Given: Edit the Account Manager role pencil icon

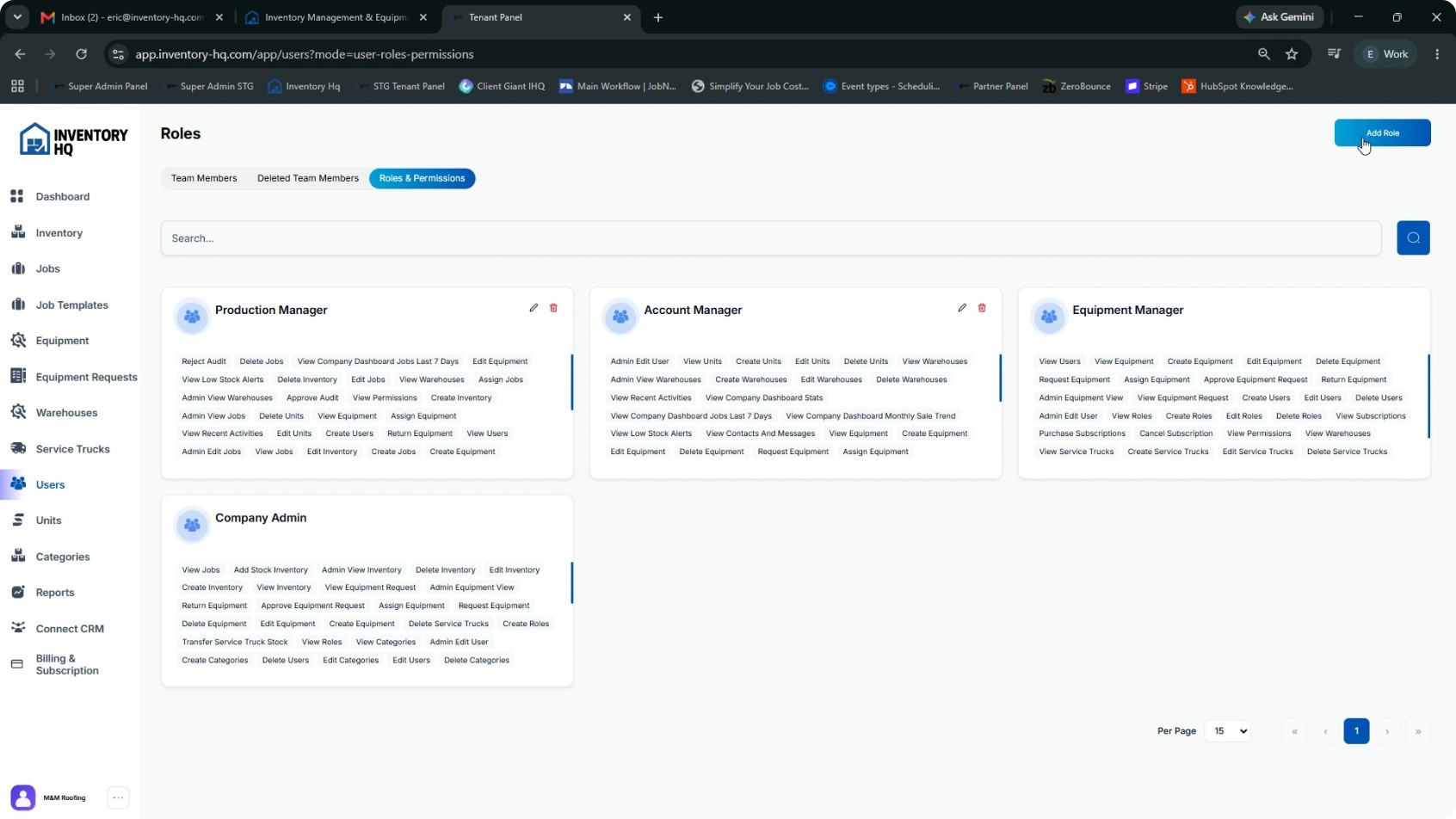Looking at the screenshot, I should click(x=962, y=308).
